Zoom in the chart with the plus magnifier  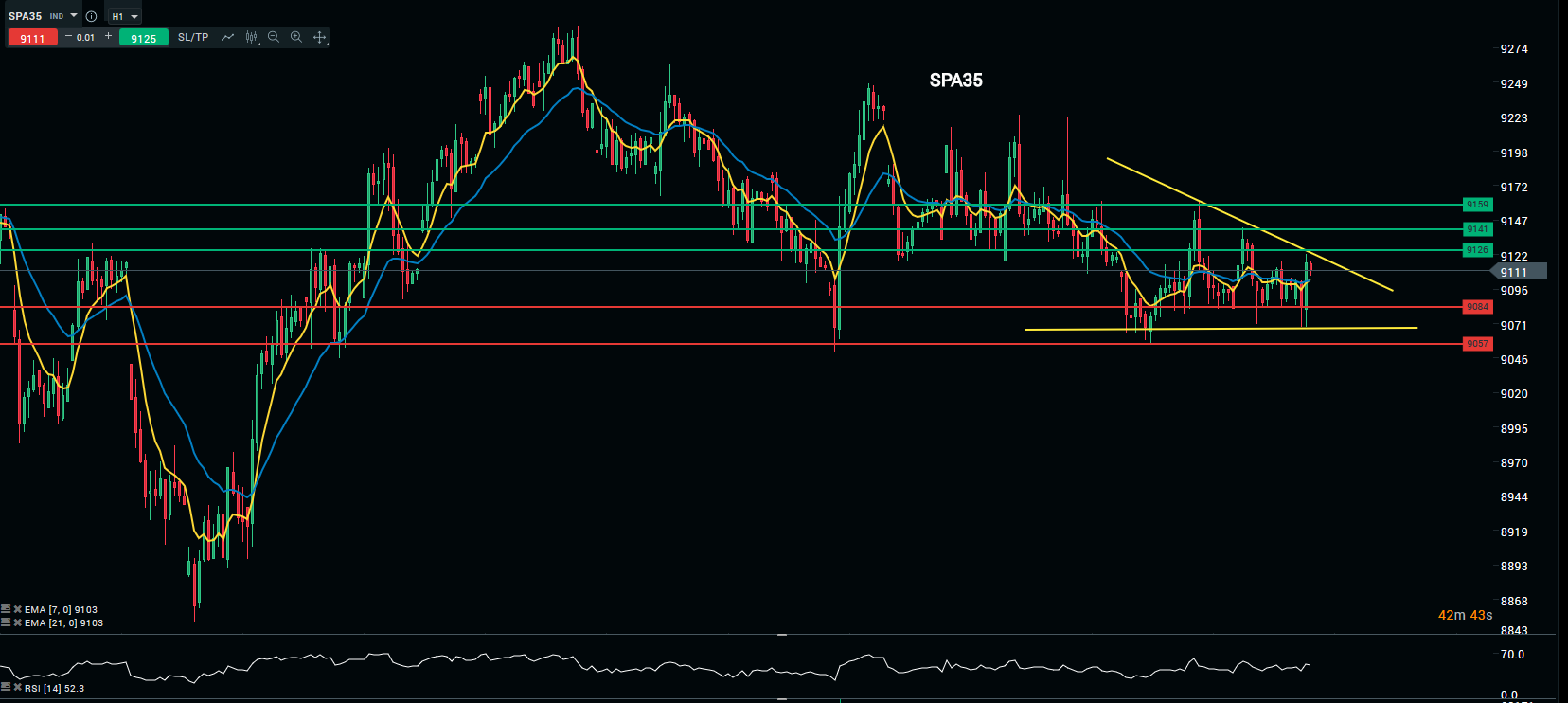coord(296,37)
